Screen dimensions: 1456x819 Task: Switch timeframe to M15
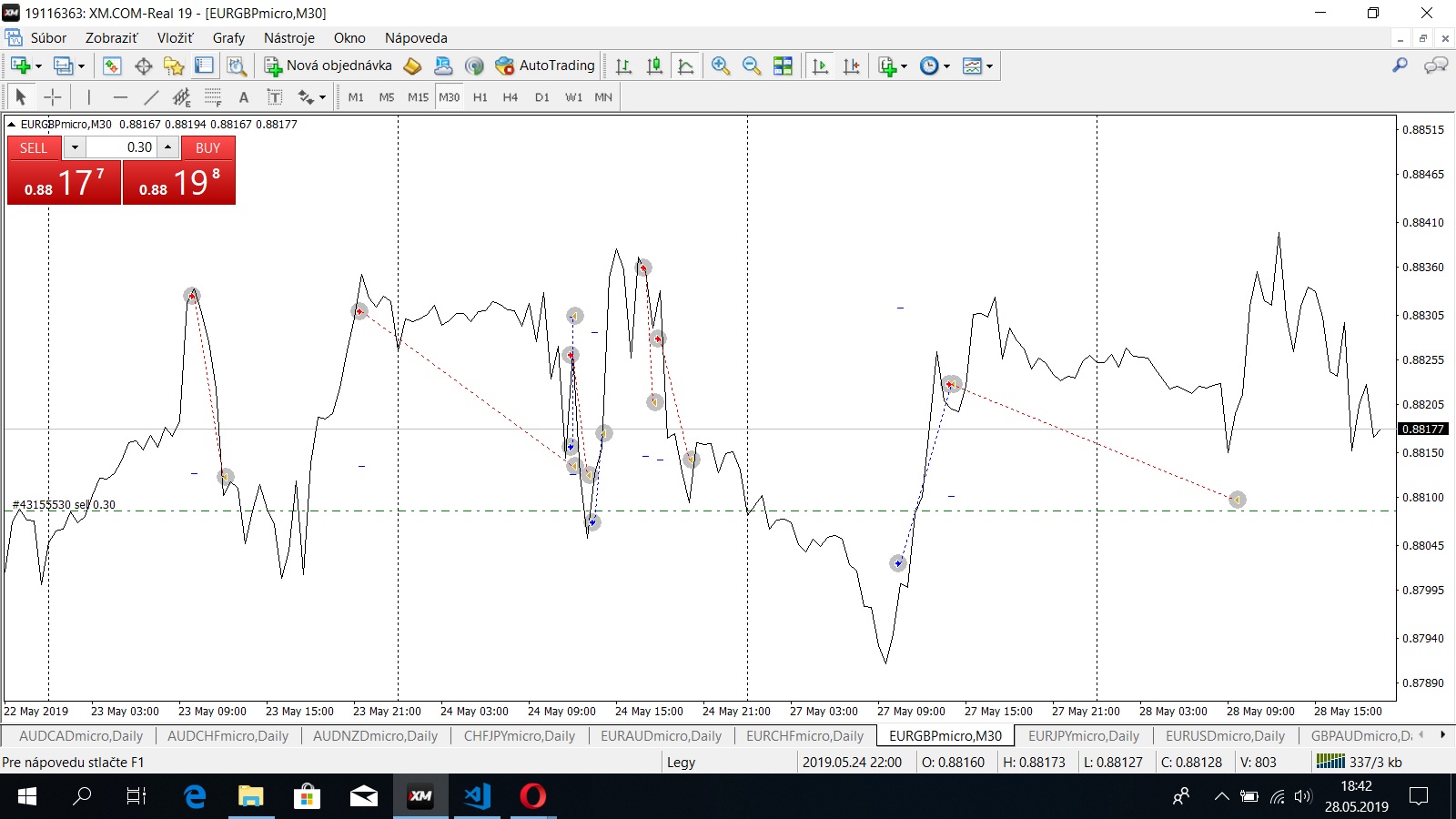point(418,96)
